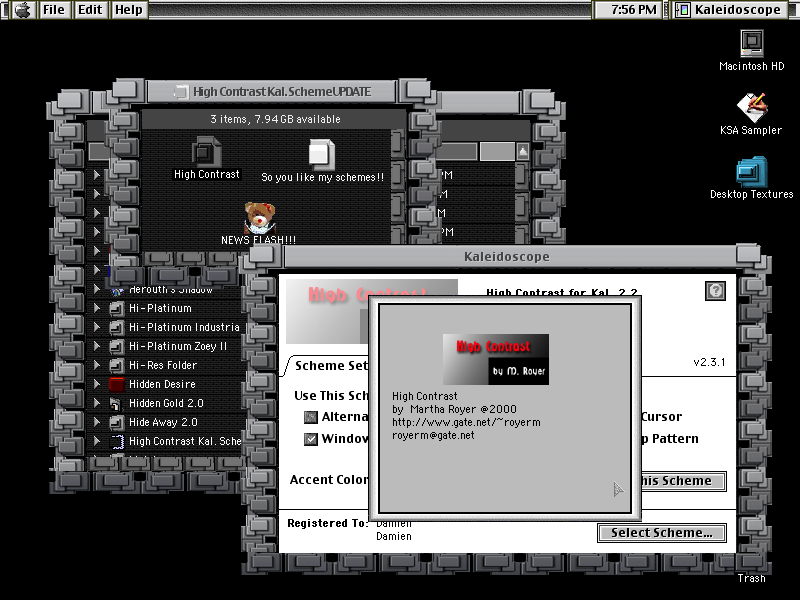
Task: Click the sort-order arrow in the list window
Action: tap(523, 152)
